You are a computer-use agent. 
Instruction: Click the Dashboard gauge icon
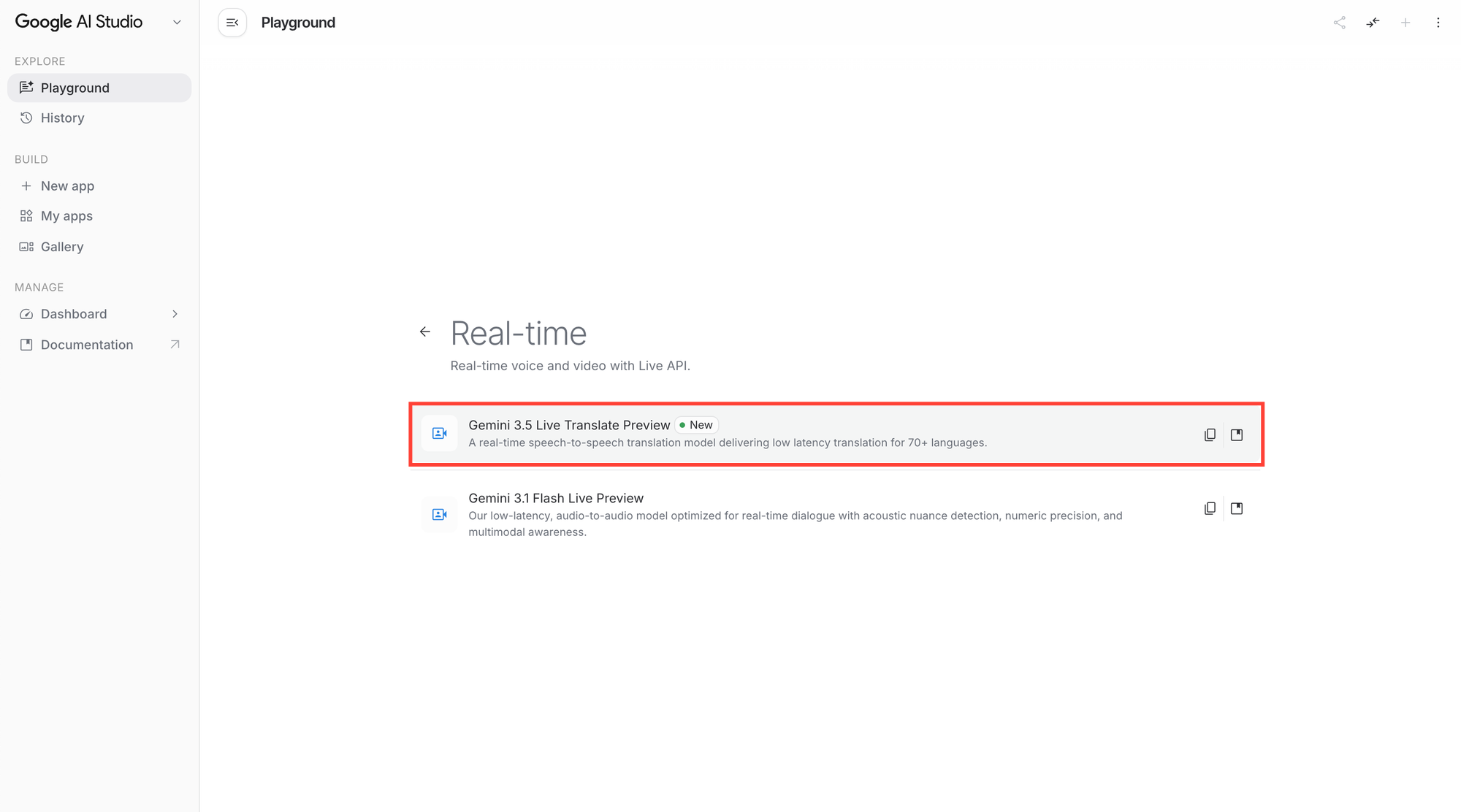coord(26,314)
